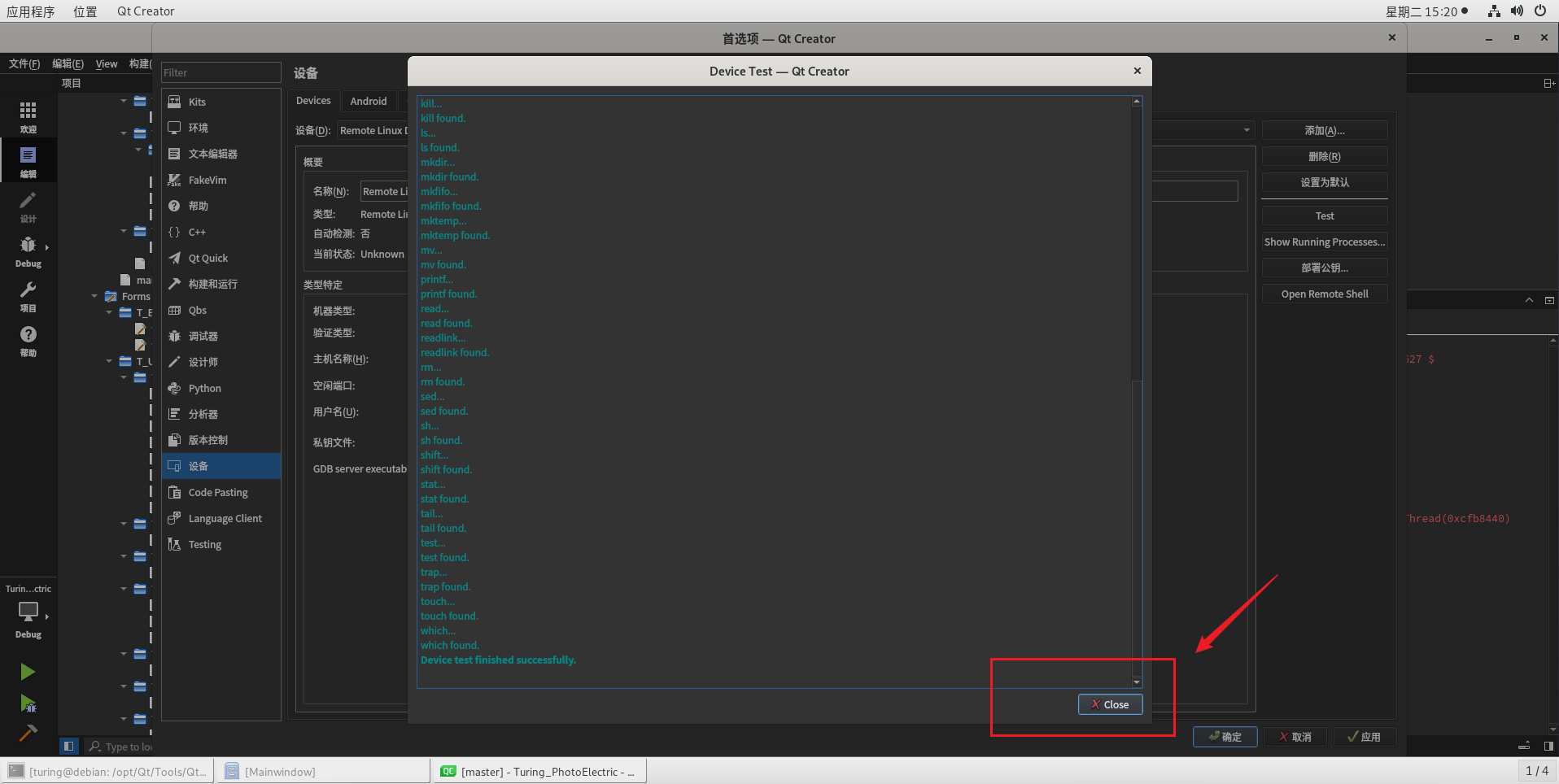Close the Device Test dialog with Close button
Image resolution: width=1559 pixels, height=784 pixels.
click(1110, 704)
